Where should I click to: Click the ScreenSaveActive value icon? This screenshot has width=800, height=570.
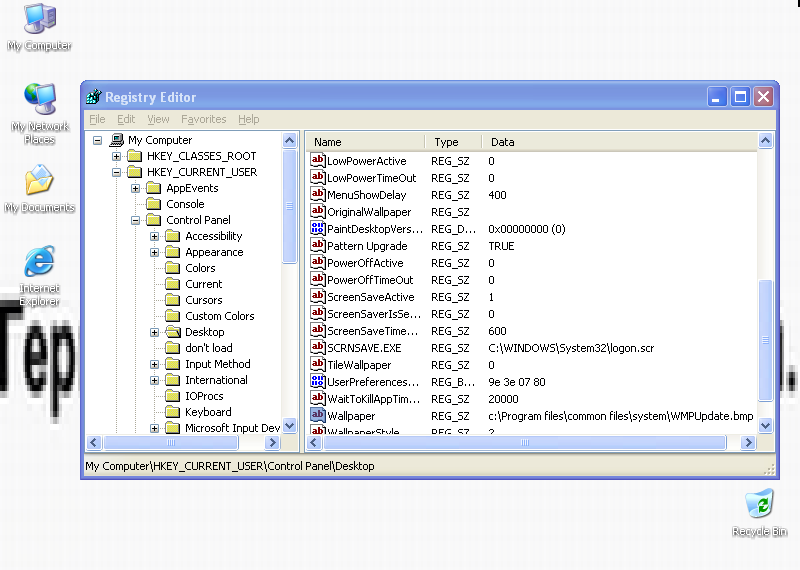(317, 296)
